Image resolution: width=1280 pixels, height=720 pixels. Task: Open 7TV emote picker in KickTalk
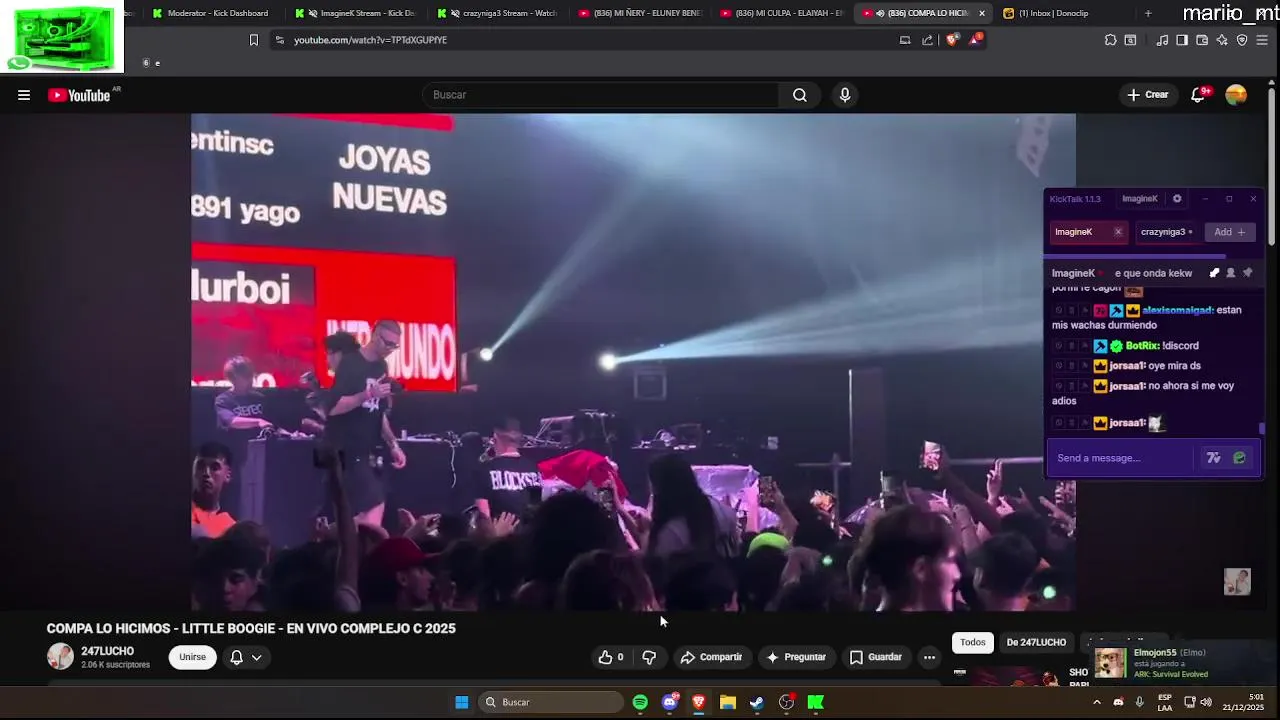click(1213, 458)
